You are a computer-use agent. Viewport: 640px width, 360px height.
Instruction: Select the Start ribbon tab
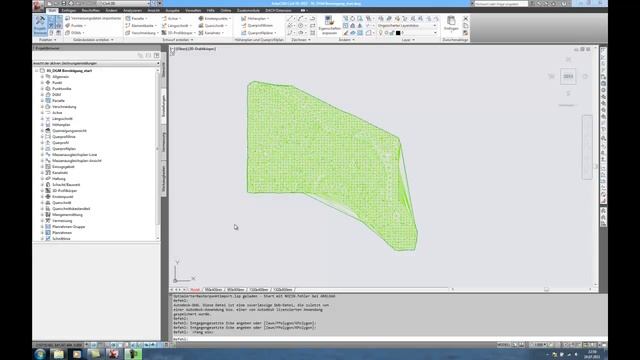click(x=52, y=11)
